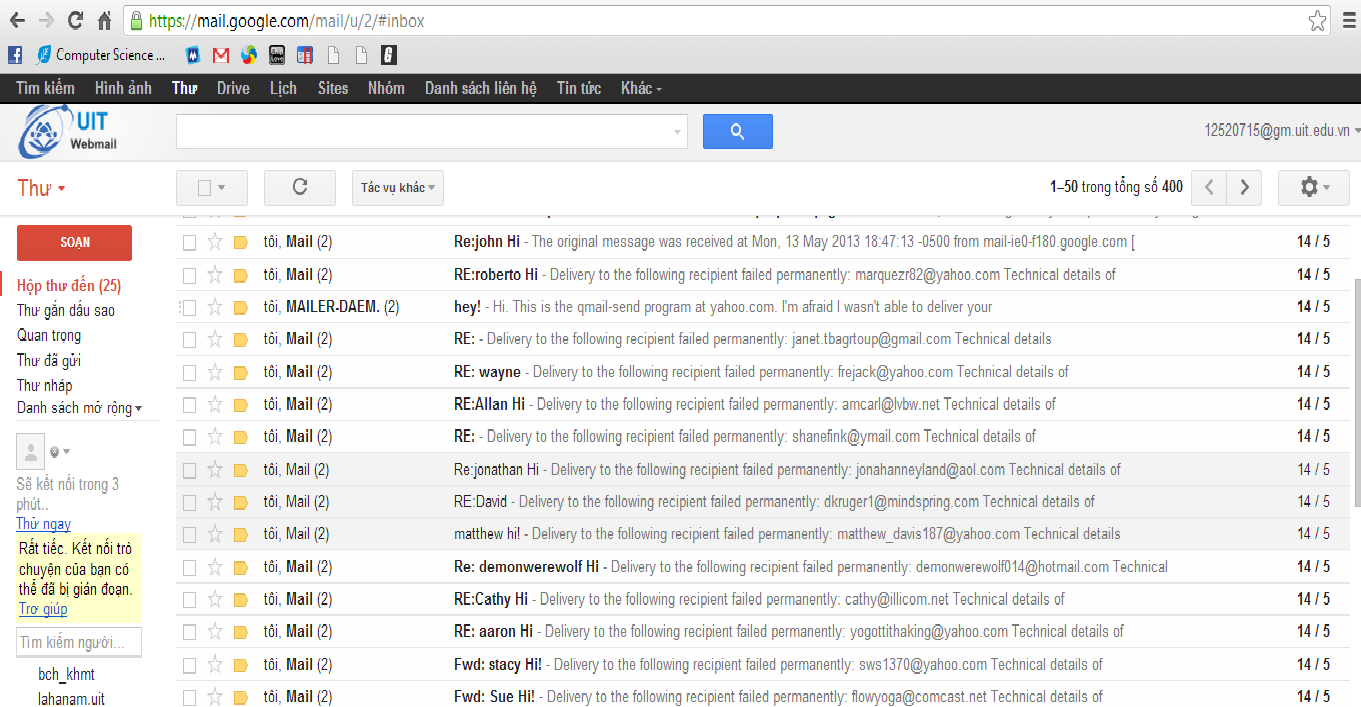This screenshot has width=1361, height=707.
Task: Open Facebook from the bookmarks bar
Action: pyautogui.click(x=14, y=54)
